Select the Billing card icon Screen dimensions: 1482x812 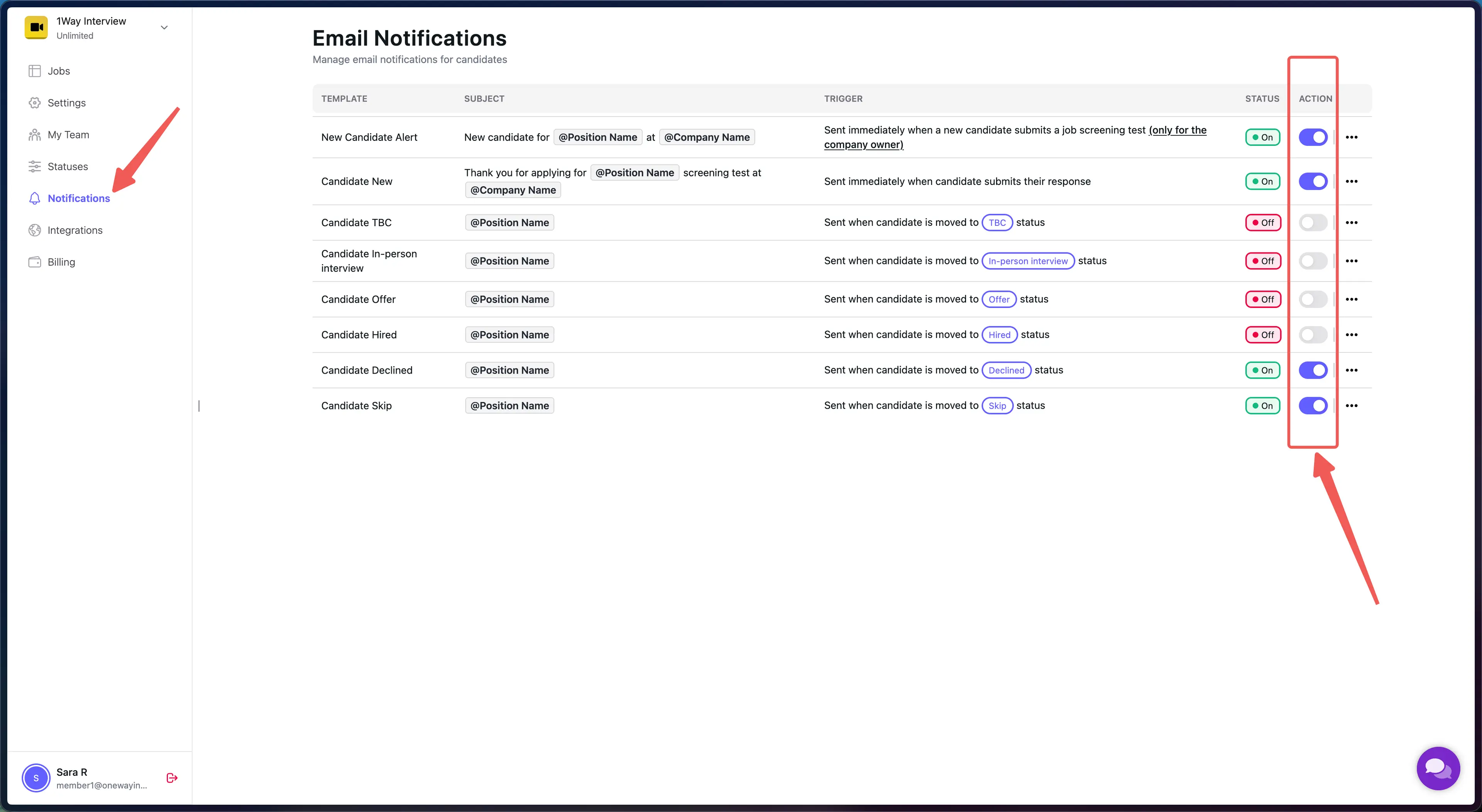click(x=34, y=262)
